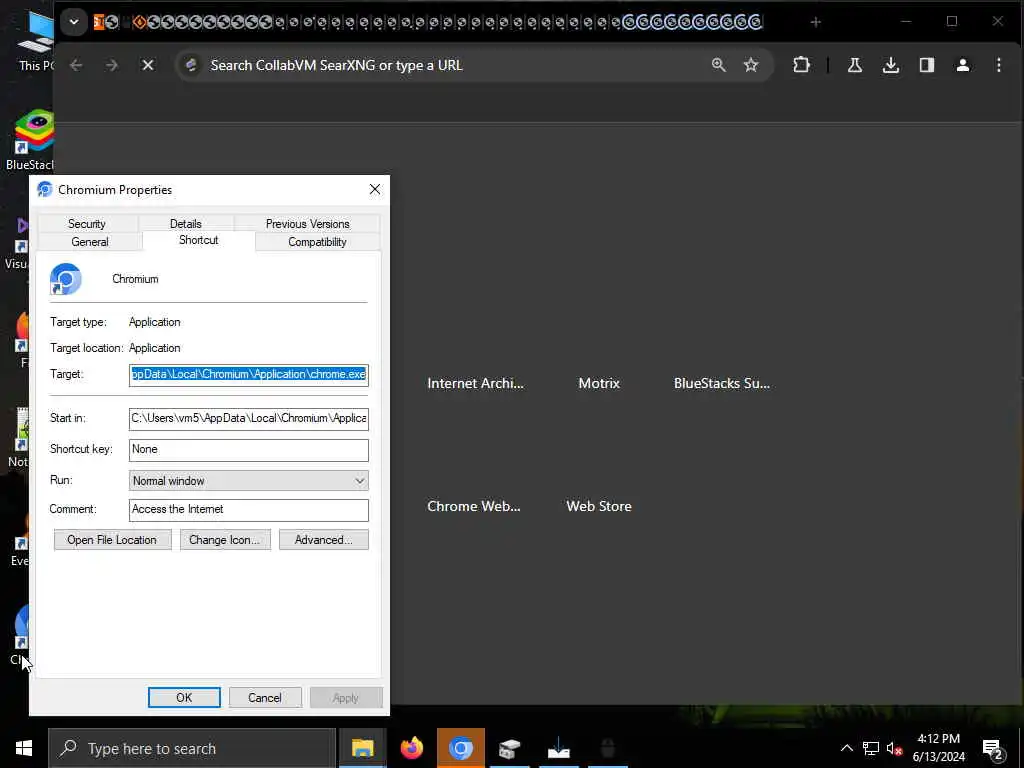
Task: Expand the Run window mode dropdown
Action: point(249,481)
